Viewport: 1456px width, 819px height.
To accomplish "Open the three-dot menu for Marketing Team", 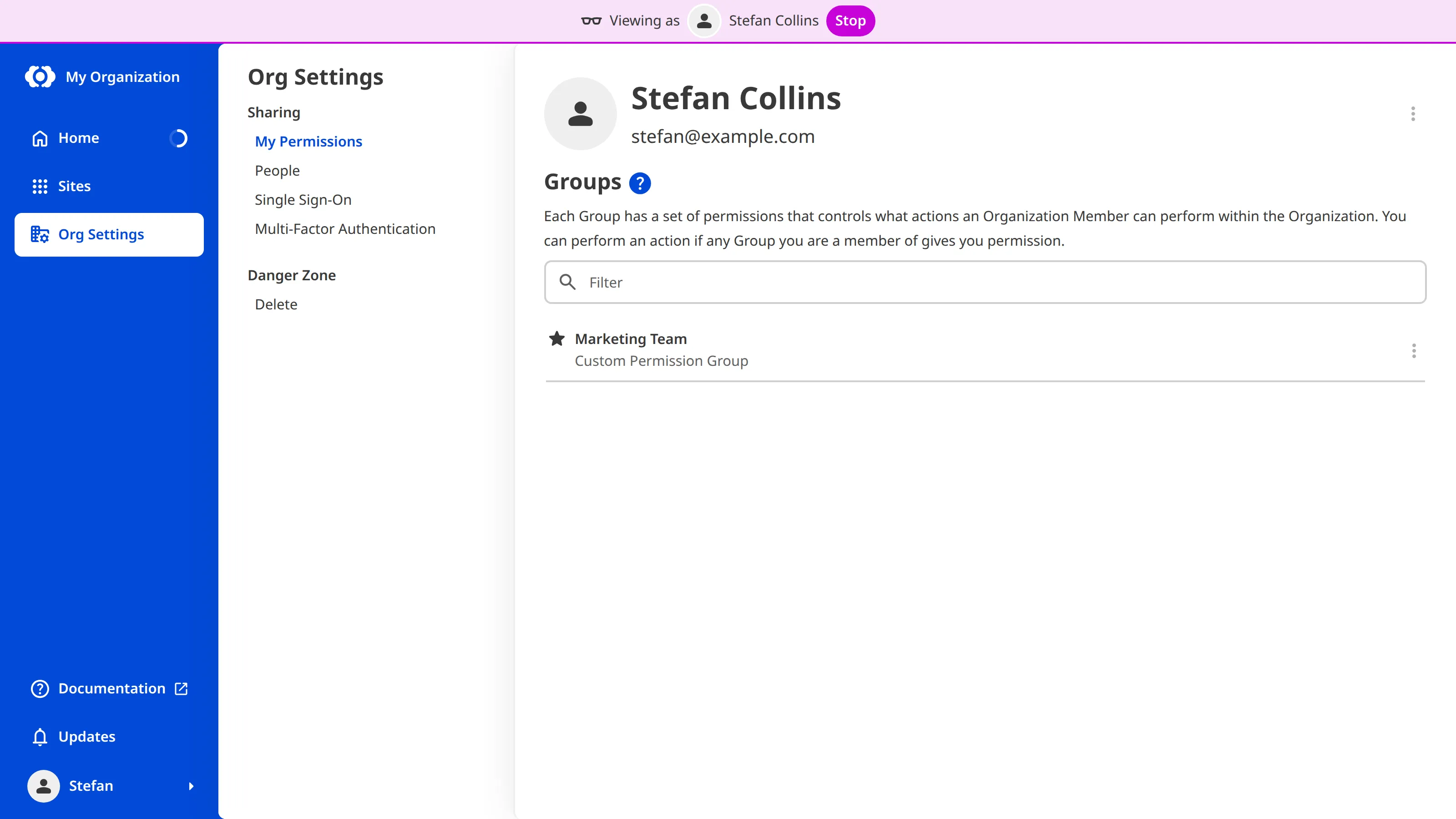I will coord(1414,351).
